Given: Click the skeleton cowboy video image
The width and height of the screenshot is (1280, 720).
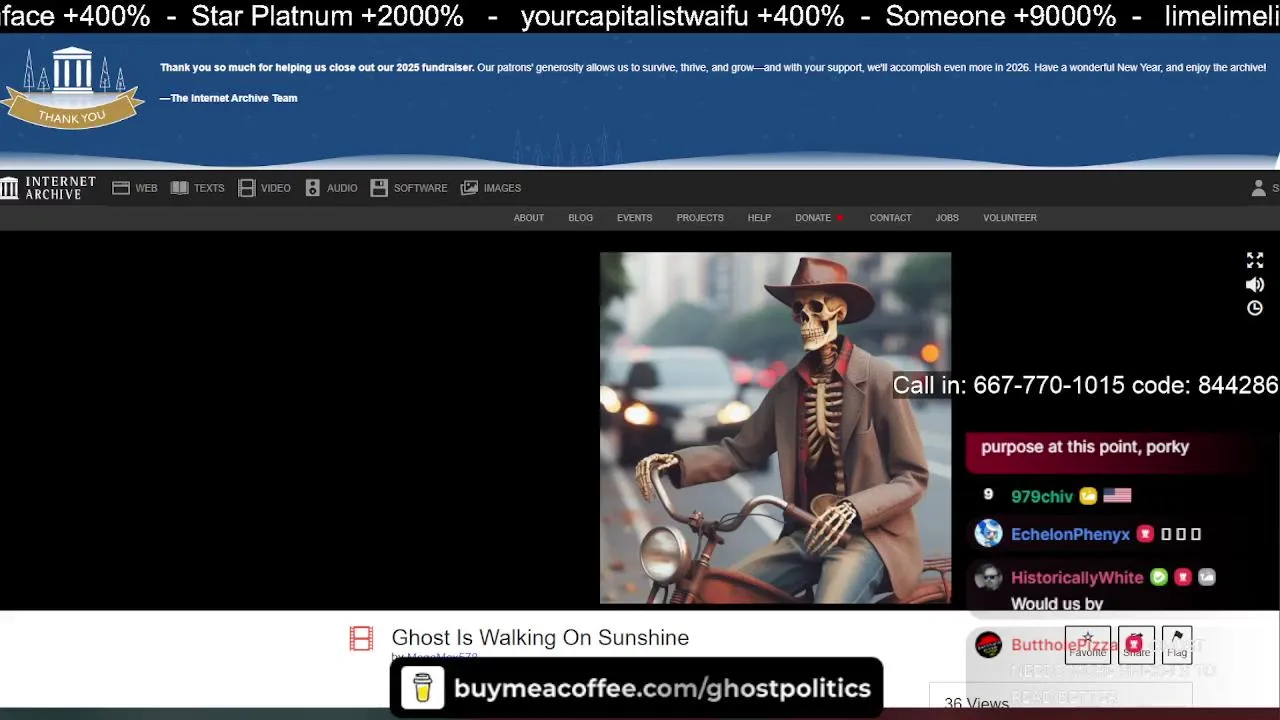Looking at the screenshot, I should click(775, 428).
